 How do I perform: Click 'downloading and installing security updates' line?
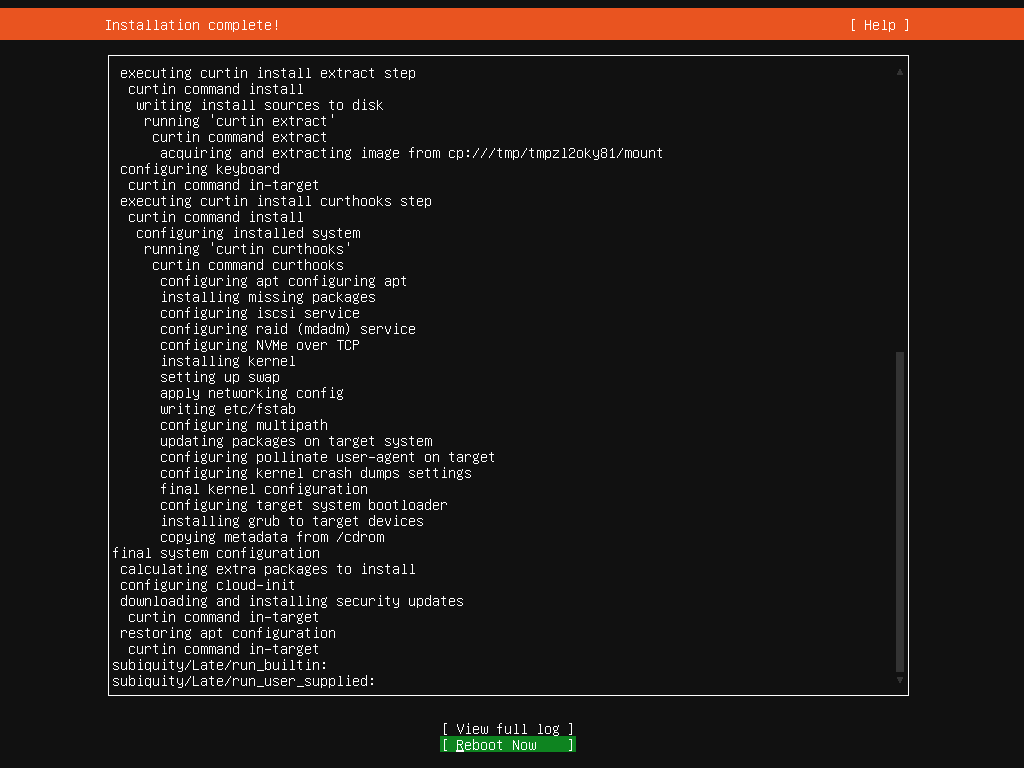tap(292, 601)
